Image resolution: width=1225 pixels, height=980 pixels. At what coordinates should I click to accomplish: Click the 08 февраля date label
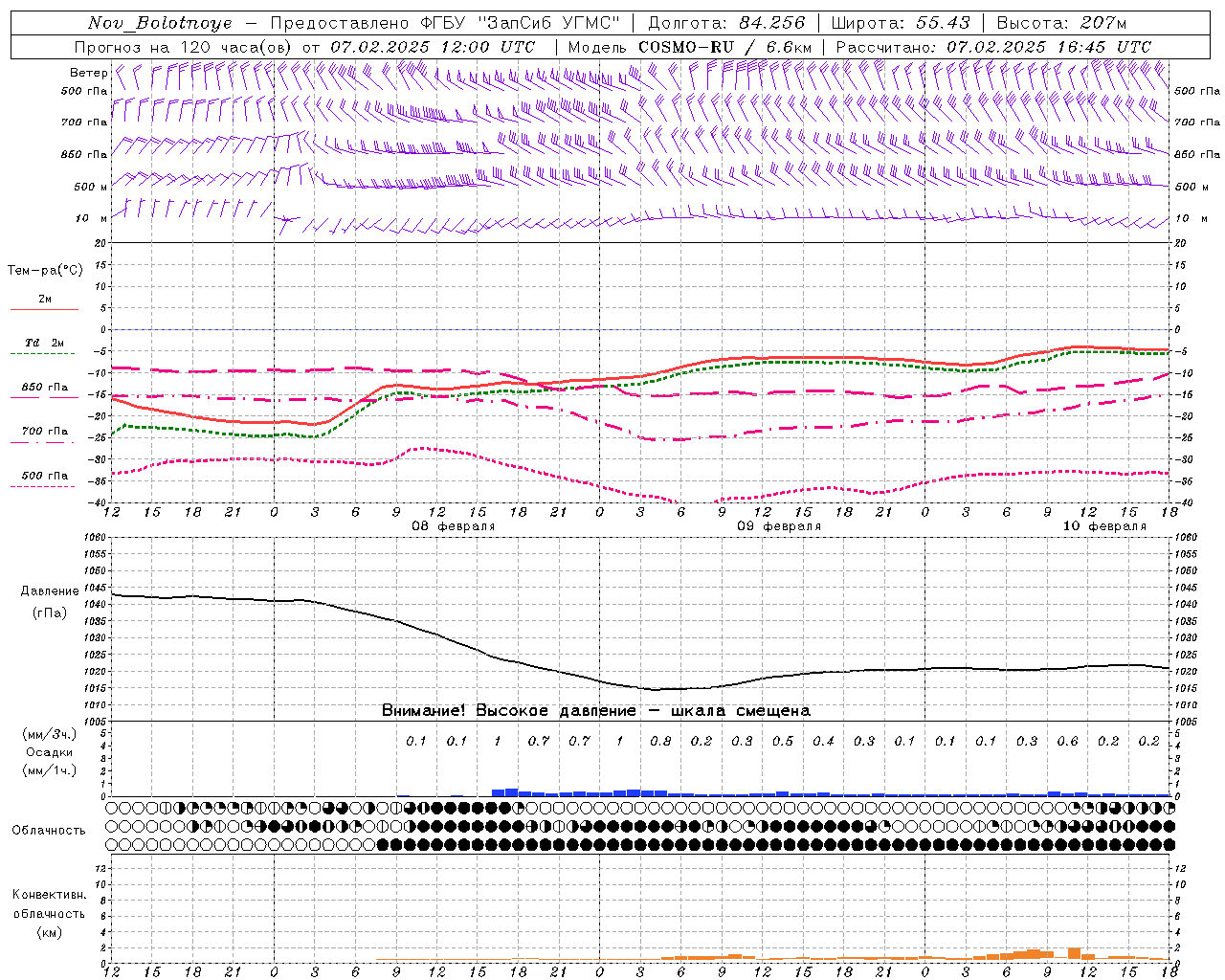454,525
